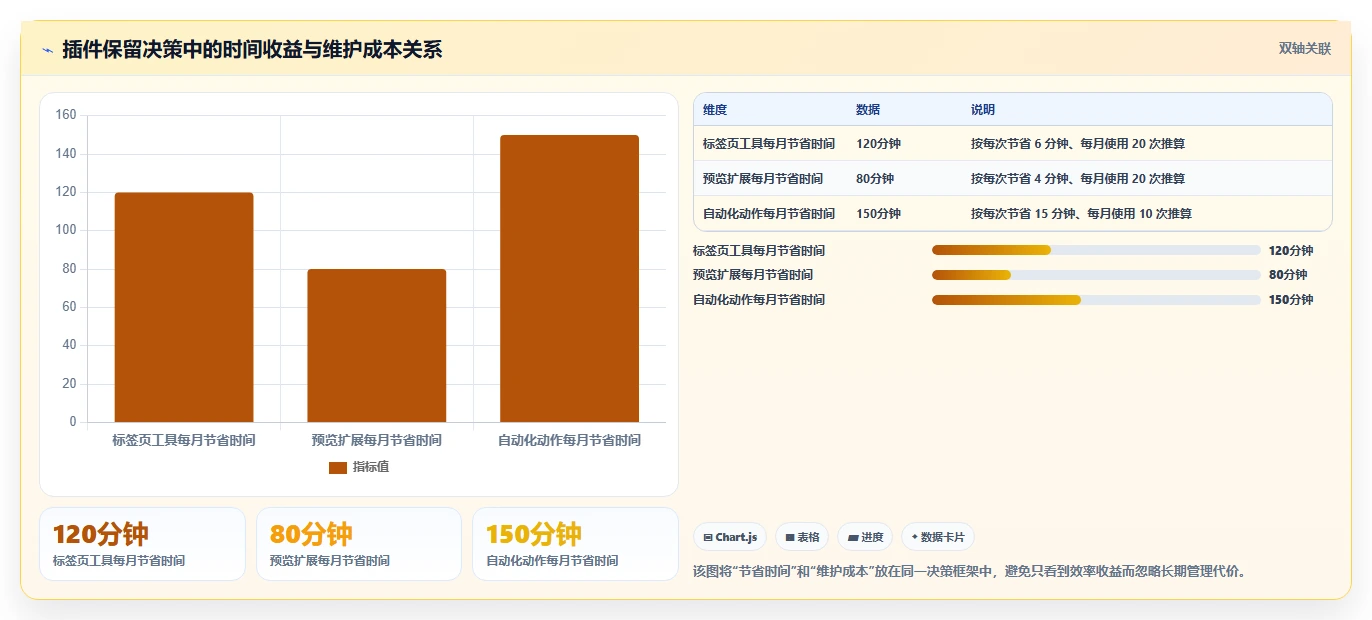This screenshot has width=1372, height=620.
Task: Click the 标签页工具每月节省时间 bar in the chart
Action: point(184,307)
